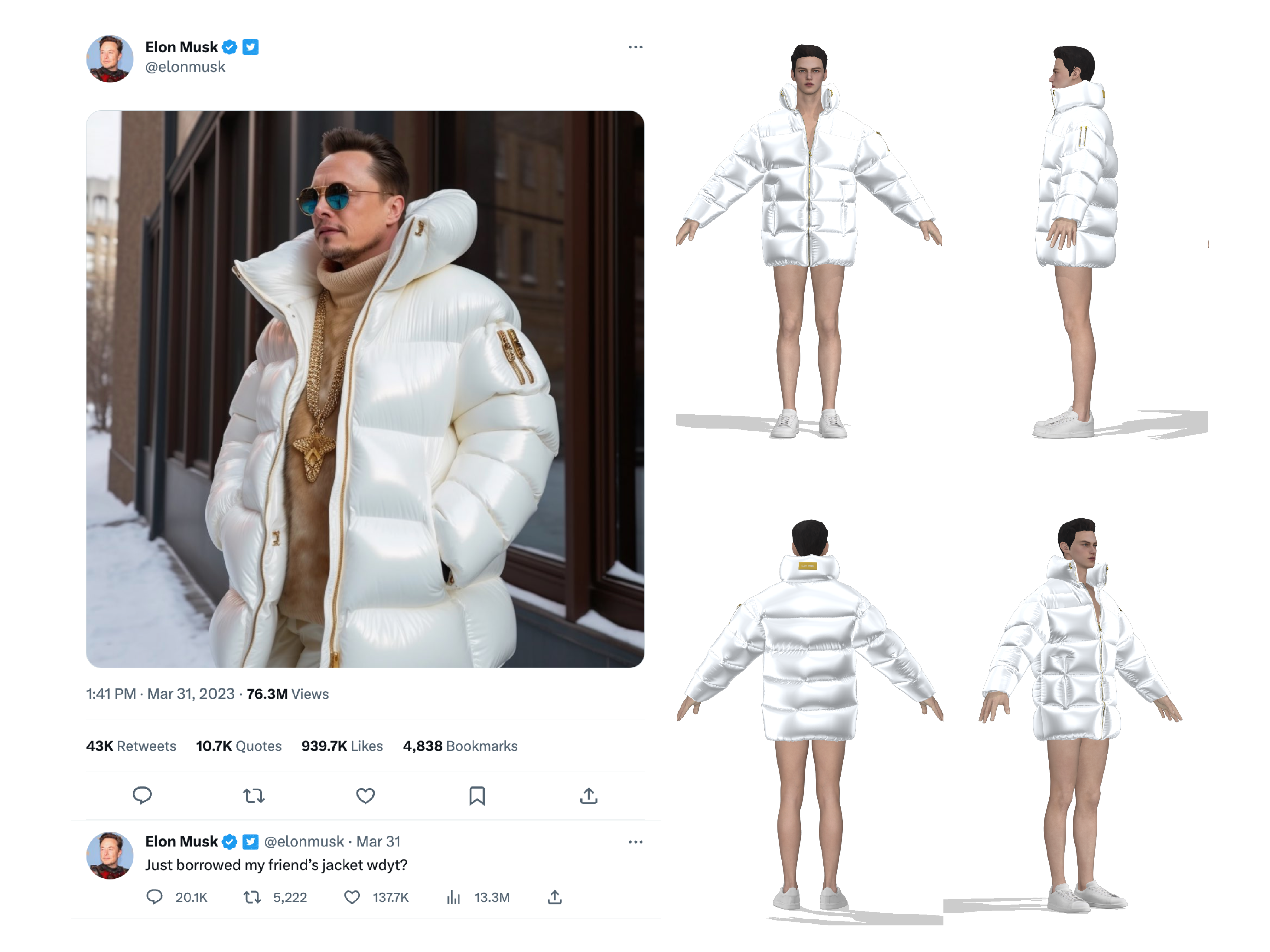
Task: Like the reply showing 137.7K likes
Action: click(352, 897)
